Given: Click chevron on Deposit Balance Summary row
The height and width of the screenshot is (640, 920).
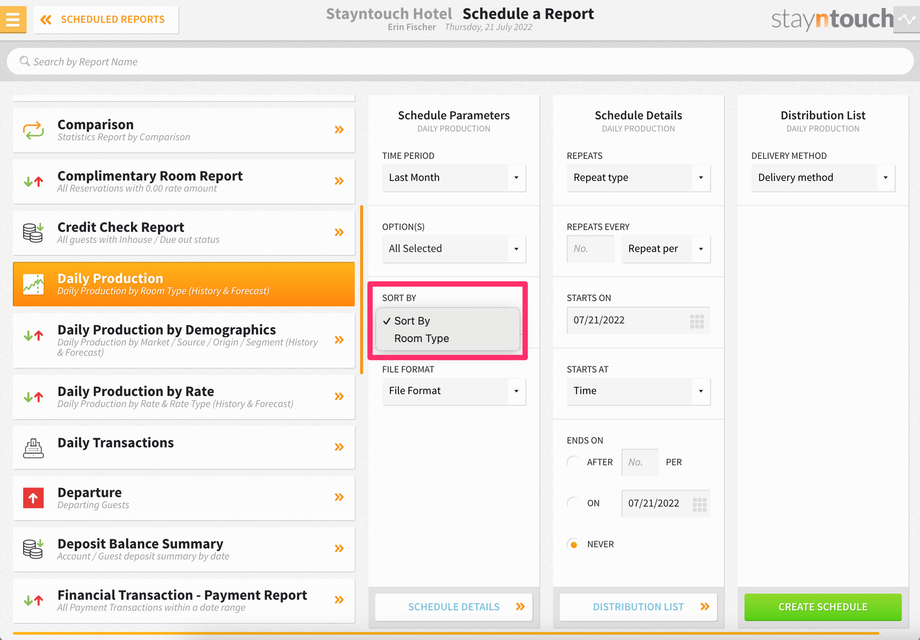Looking at the screenshot, I should pyautogui.click(x=339, y=548).
